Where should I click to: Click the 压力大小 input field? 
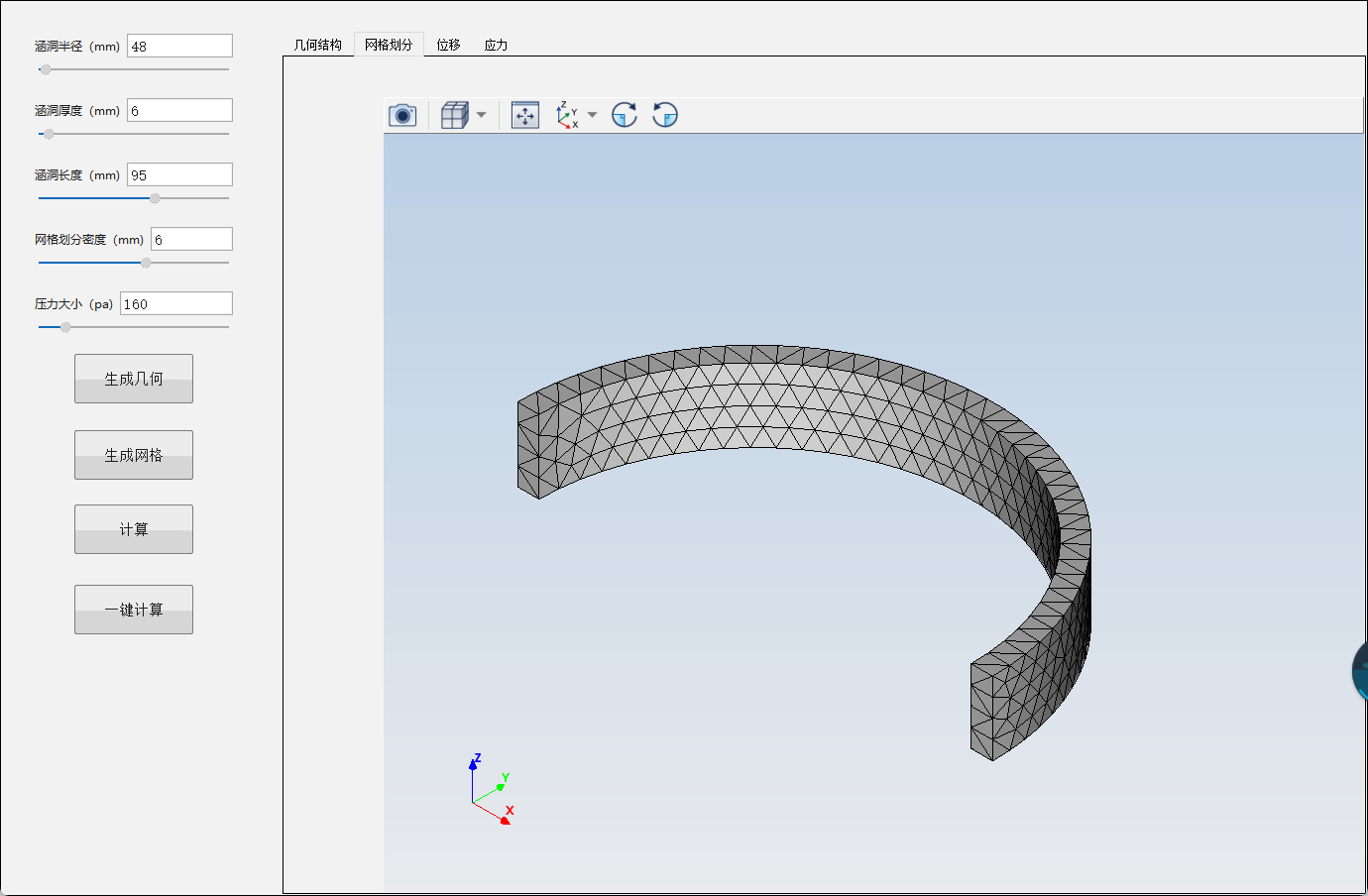(176, 303)
